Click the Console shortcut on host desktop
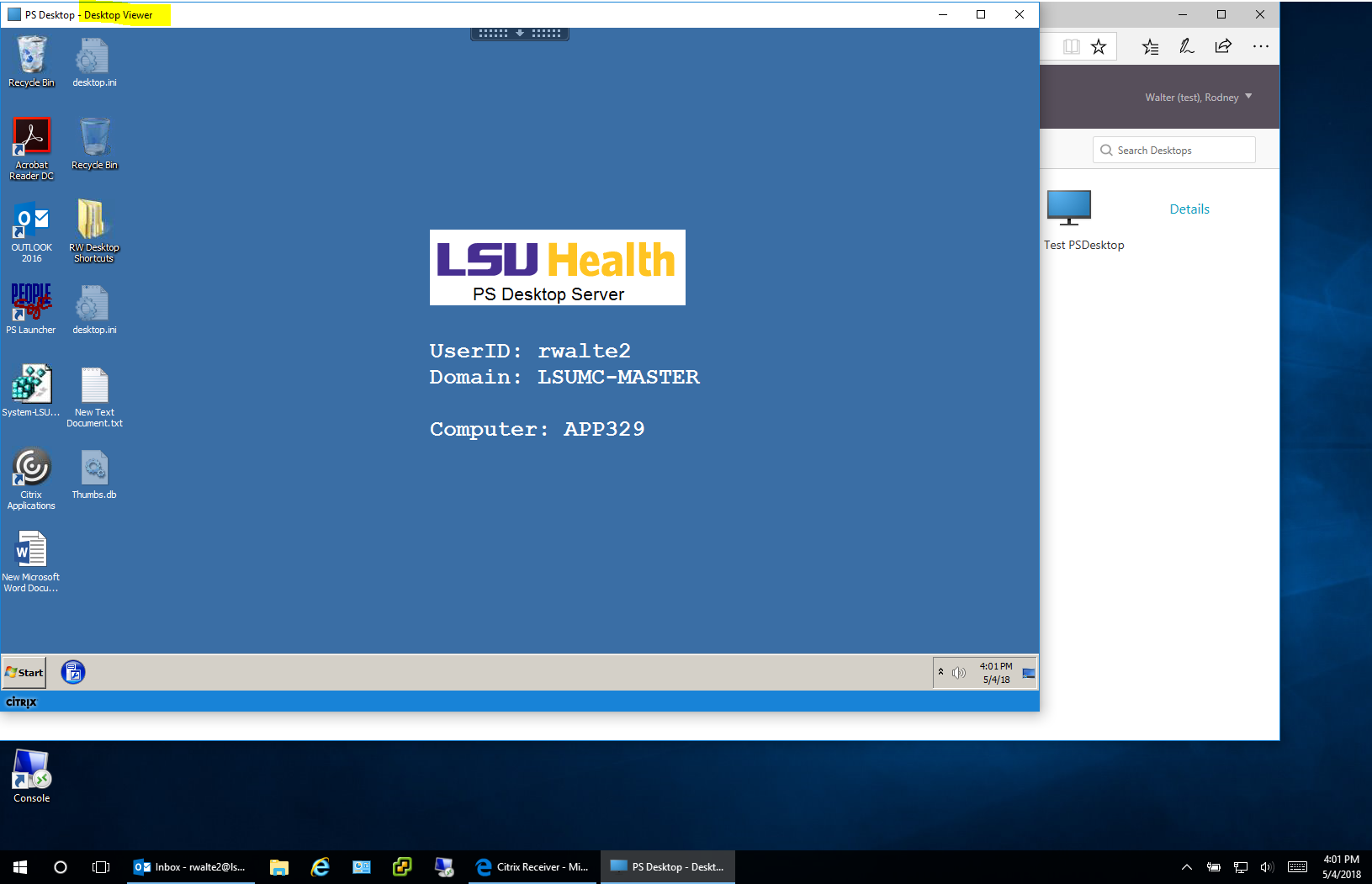Viewport: 1372px width, 884px height. tap(31, 771)
